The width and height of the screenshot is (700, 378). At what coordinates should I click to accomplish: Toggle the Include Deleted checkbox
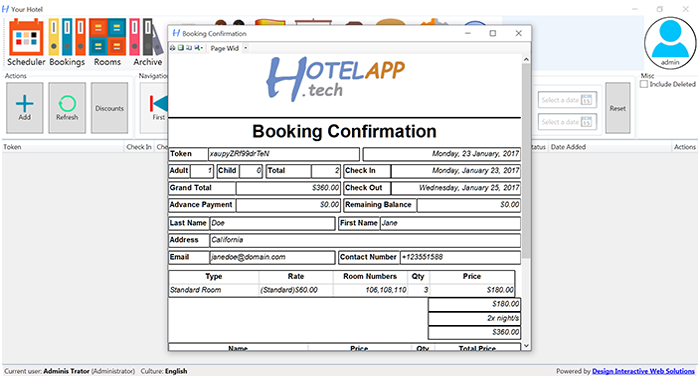pyautogui.click(x=644, y=84)
